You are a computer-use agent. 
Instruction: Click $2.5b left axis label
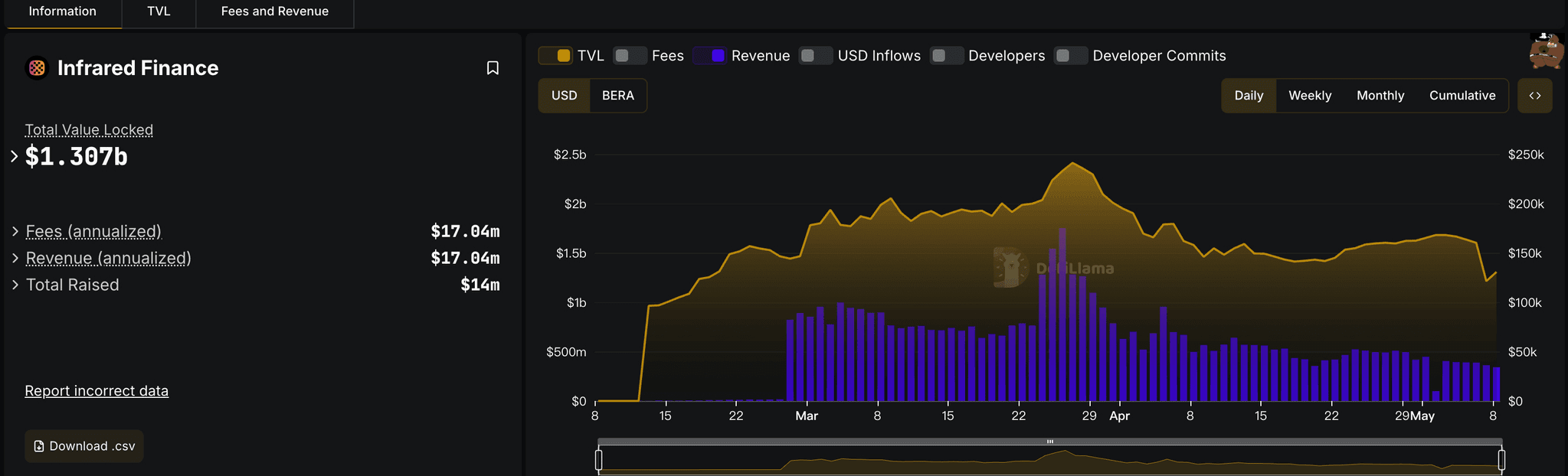[x=570, y=155]
